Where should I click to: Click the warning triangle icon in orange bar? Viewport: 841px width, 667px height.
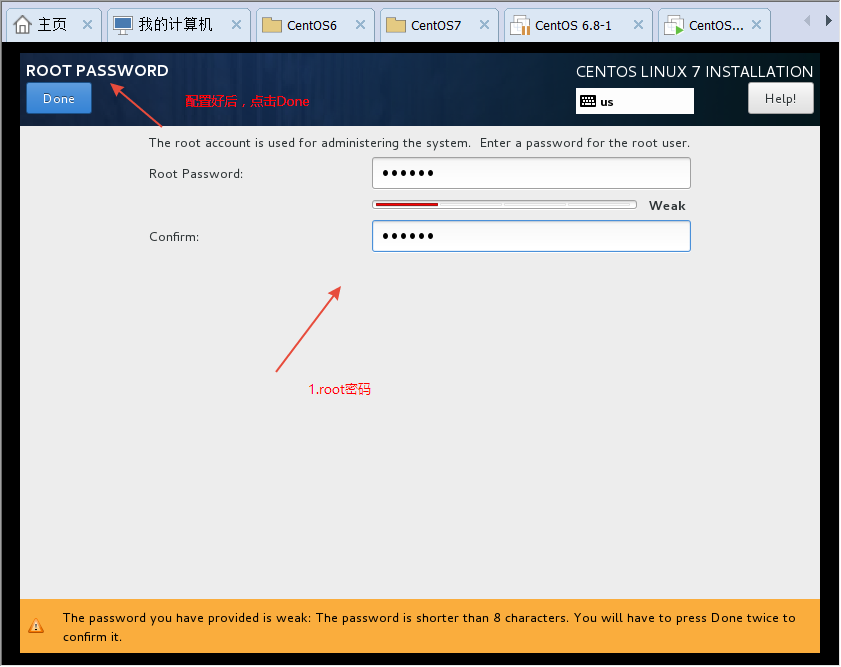pos(36,626)
